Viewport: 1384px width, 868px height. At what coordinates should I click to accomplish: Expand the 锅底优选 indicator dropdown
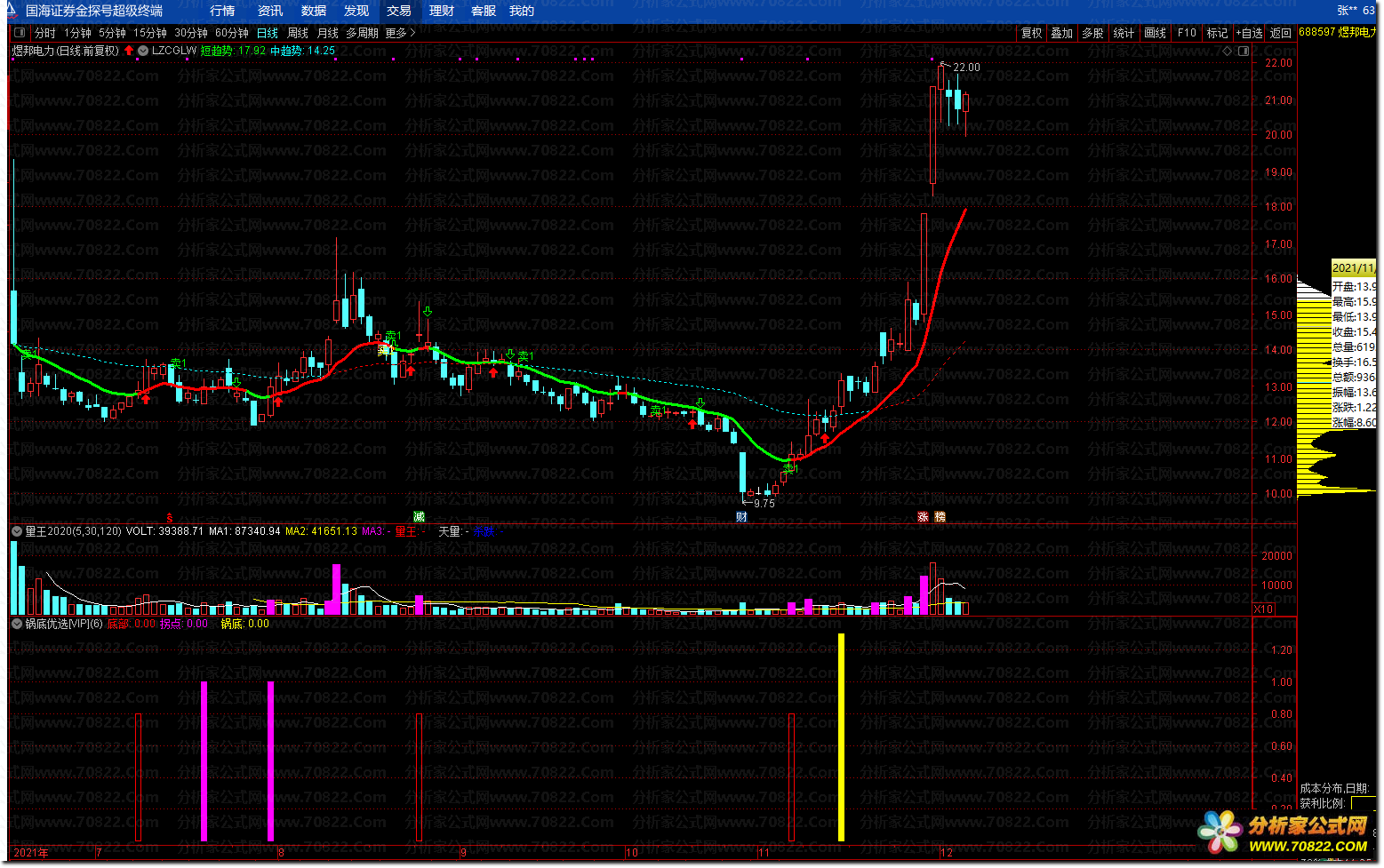click(17, 624)
